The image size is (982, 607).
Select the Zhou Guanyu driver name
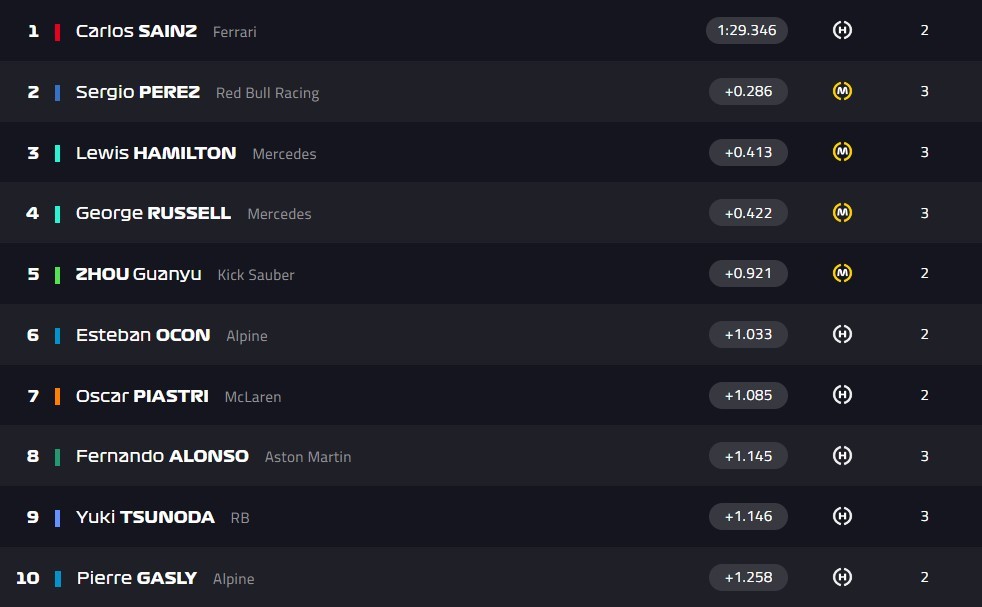(138, 274)
